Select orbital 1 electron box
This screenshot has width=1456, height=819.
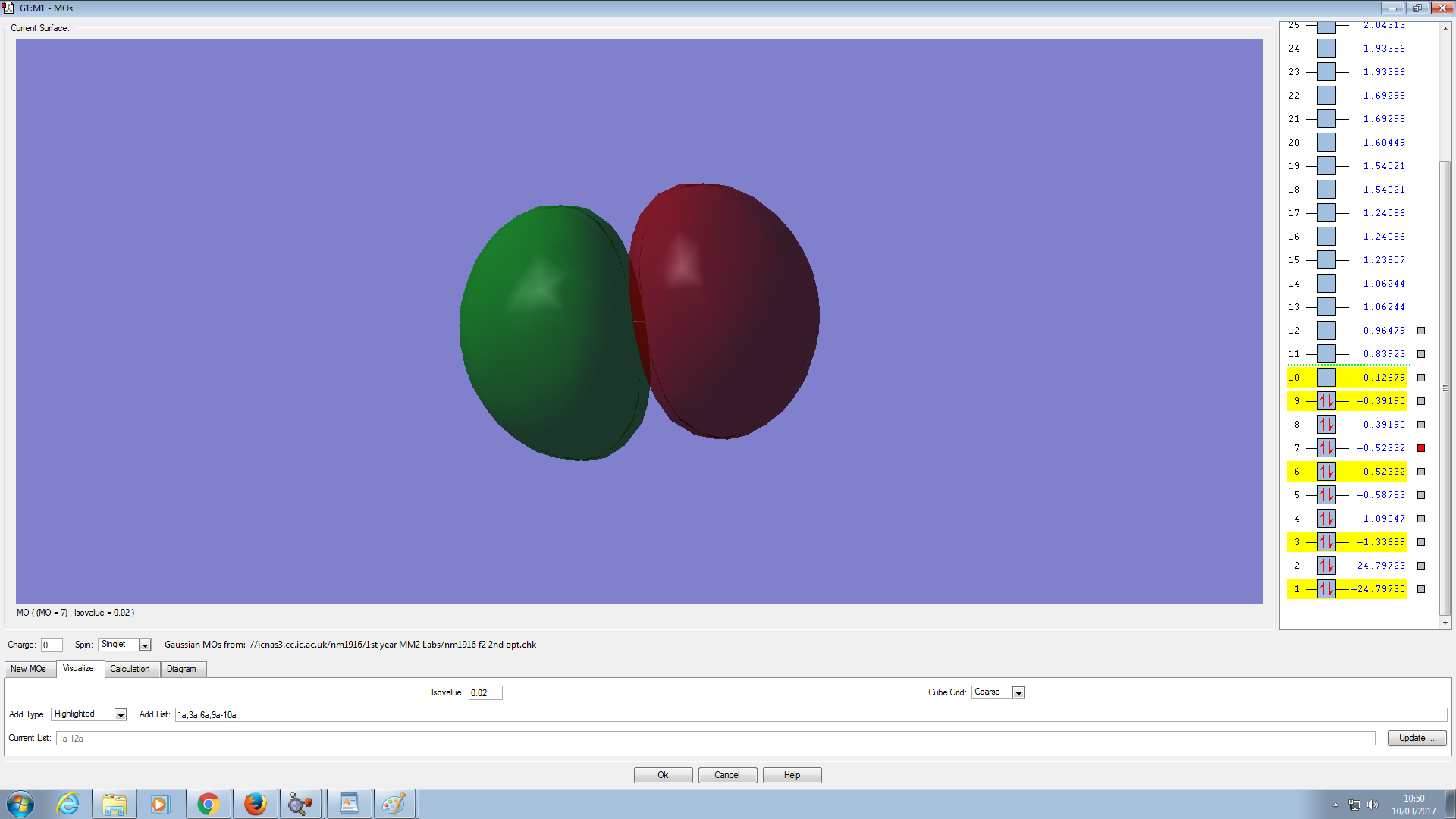coord(1326,589)
